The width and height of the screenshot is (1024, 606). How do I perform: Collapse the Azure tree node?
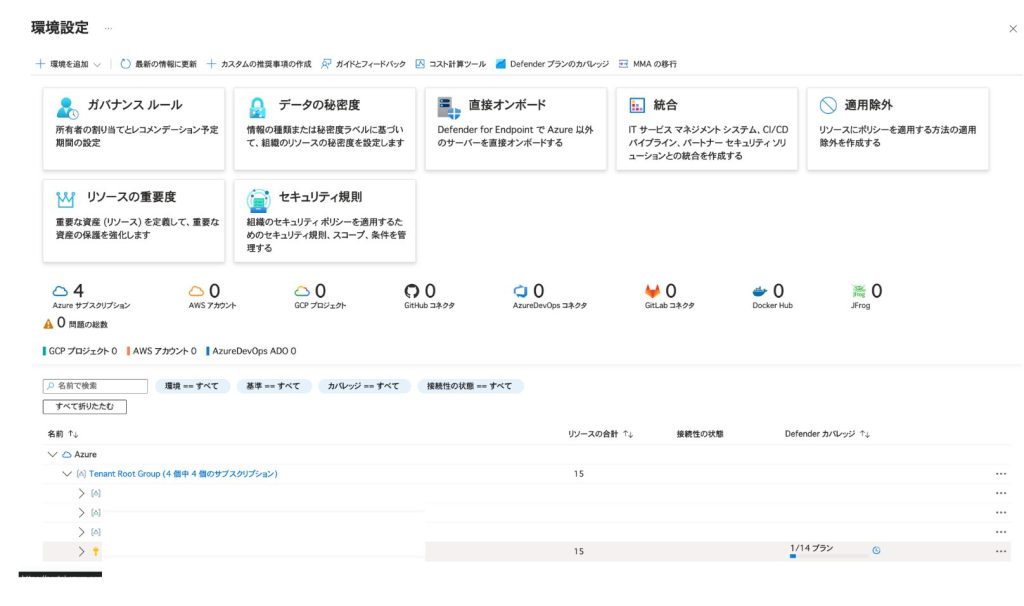53,454
